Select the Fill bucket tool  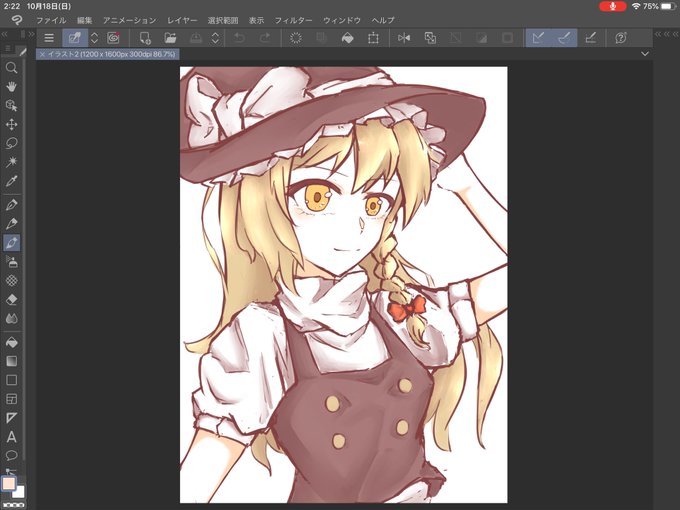point(11,343)
